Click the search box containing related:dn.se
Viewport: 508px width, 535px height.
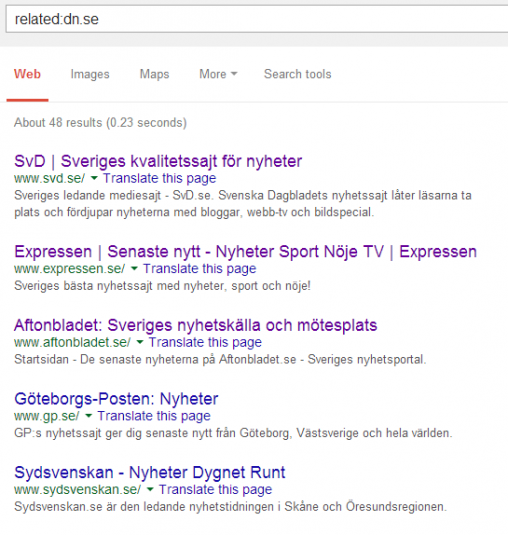[257, 19]
